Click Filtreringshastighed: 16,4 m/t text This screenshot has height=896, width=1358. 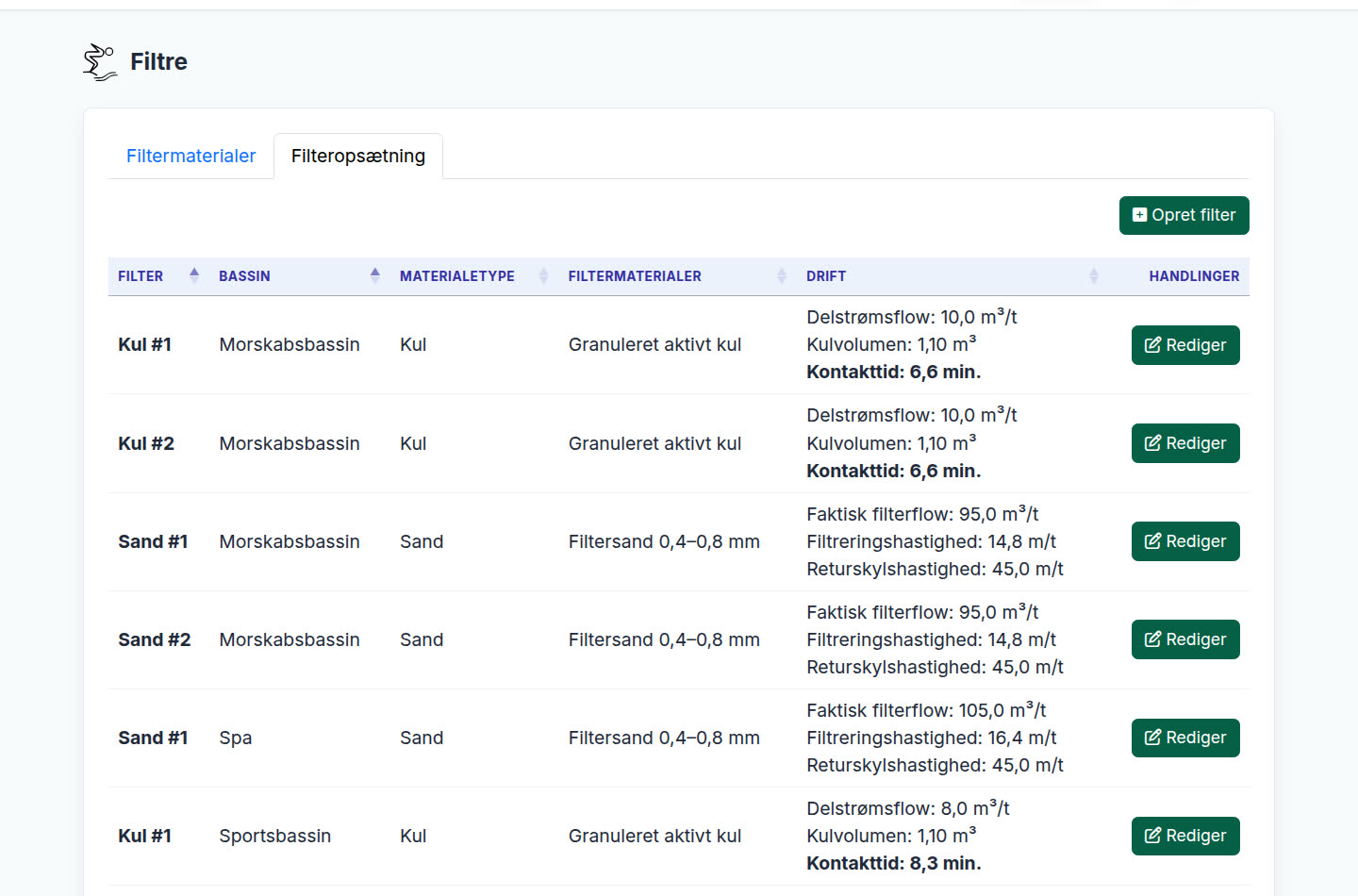[932, 738]
